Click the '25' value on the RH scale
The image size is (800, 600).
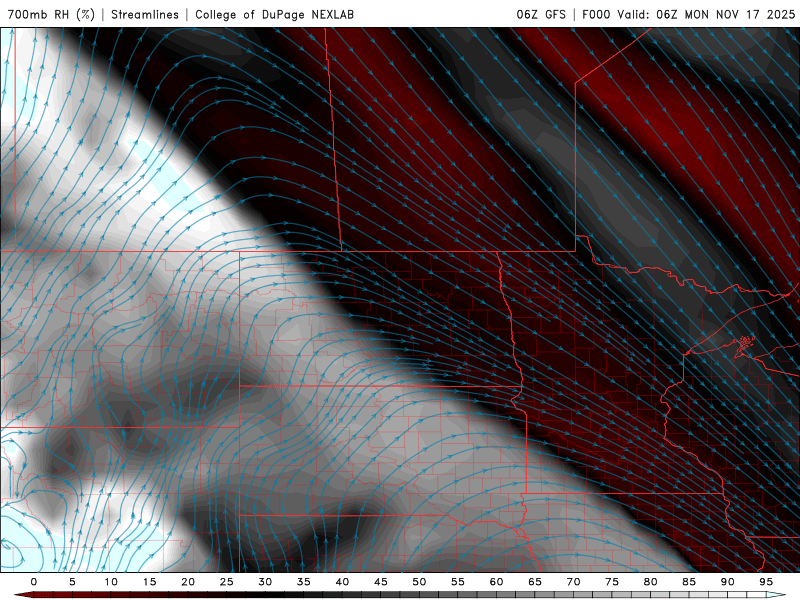(227, 582)
